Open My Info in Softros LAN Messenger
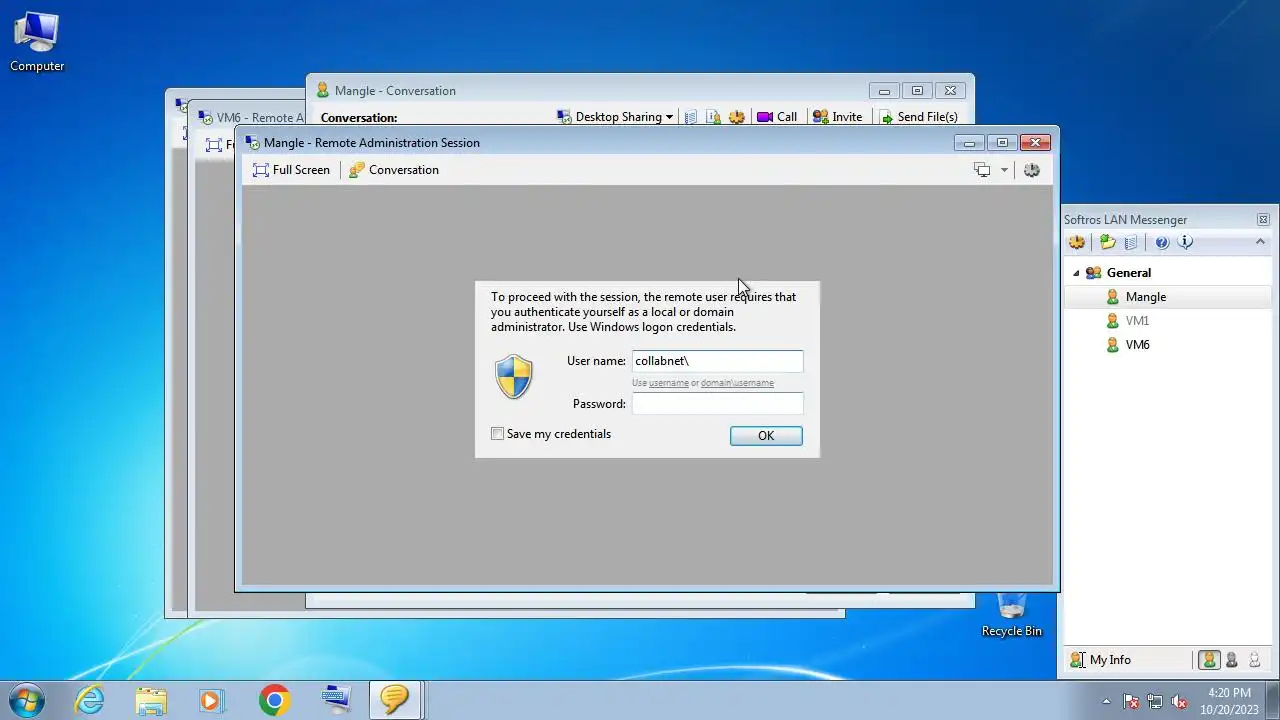The width and height of the screenshot is (1280, 720). coord(1100,660)
